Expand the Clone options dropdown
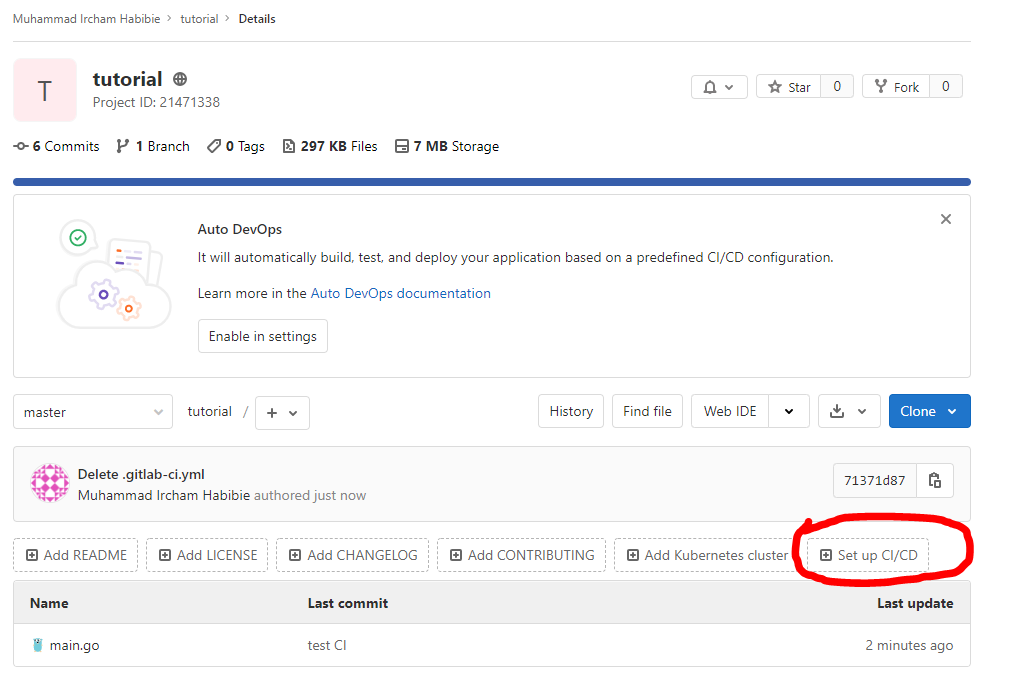The width and height of the screenshot is (1021, 683). pyautogui.click(x=953, y=410)
